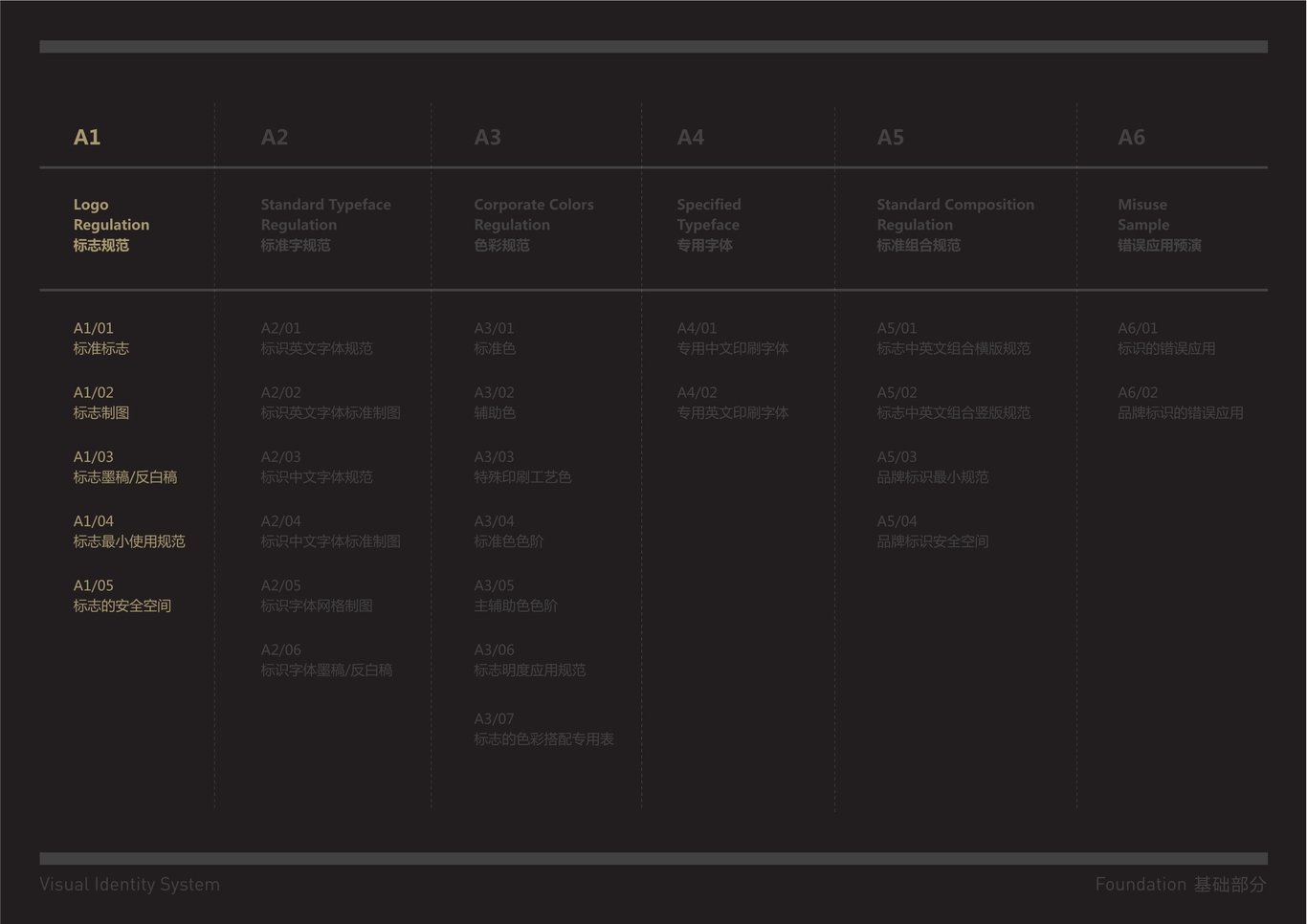Viewport: 1307px width, 924px height.
Task: Open entry A2/02 标识英文字体标准制图
Action: (x=331, y=403)
